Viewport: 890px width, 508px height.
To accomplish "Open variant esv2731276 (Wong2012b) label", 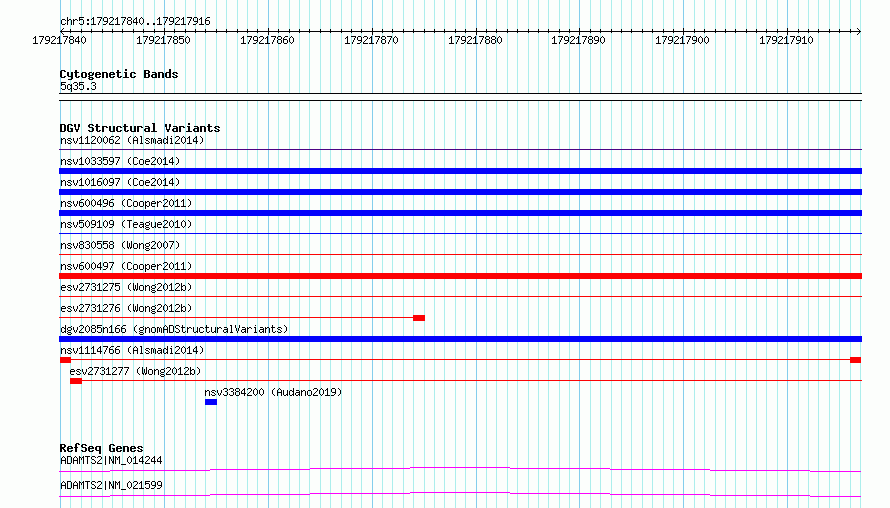I will 126,308.
